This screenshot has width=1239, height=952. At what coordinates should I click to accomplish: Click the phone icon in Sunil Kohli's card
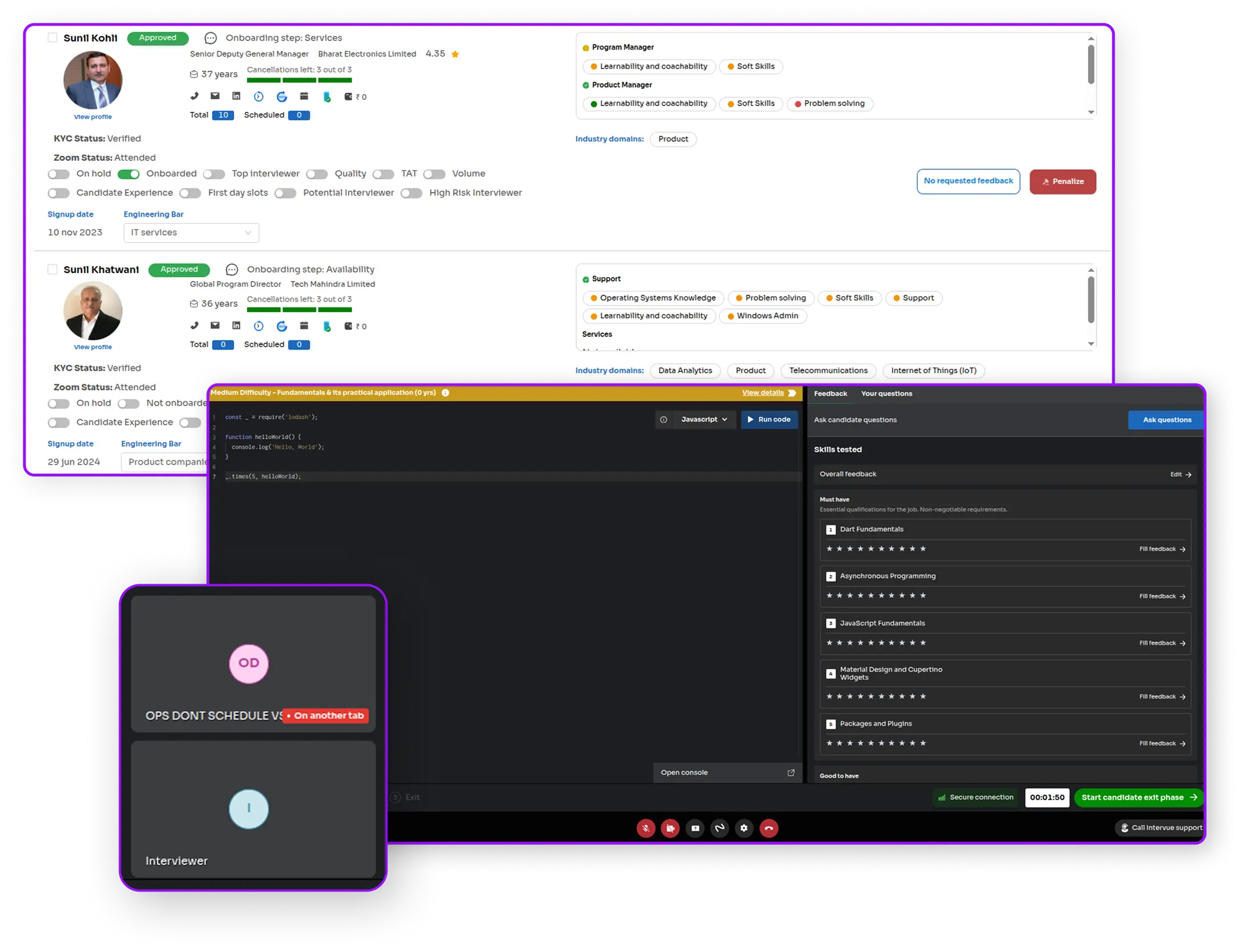[194, 96]
